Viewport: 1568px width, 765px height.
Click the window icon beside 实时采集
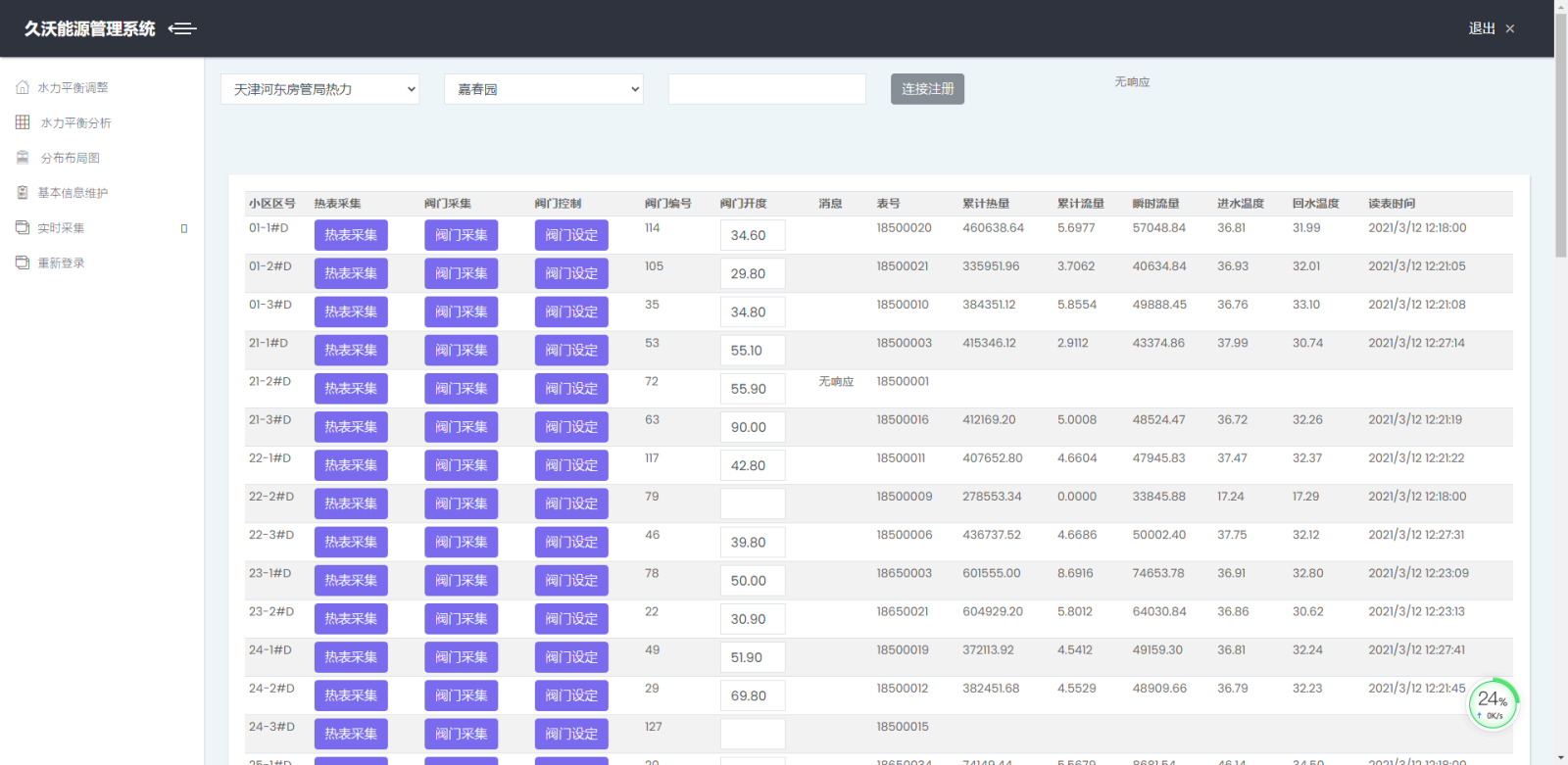23,227
